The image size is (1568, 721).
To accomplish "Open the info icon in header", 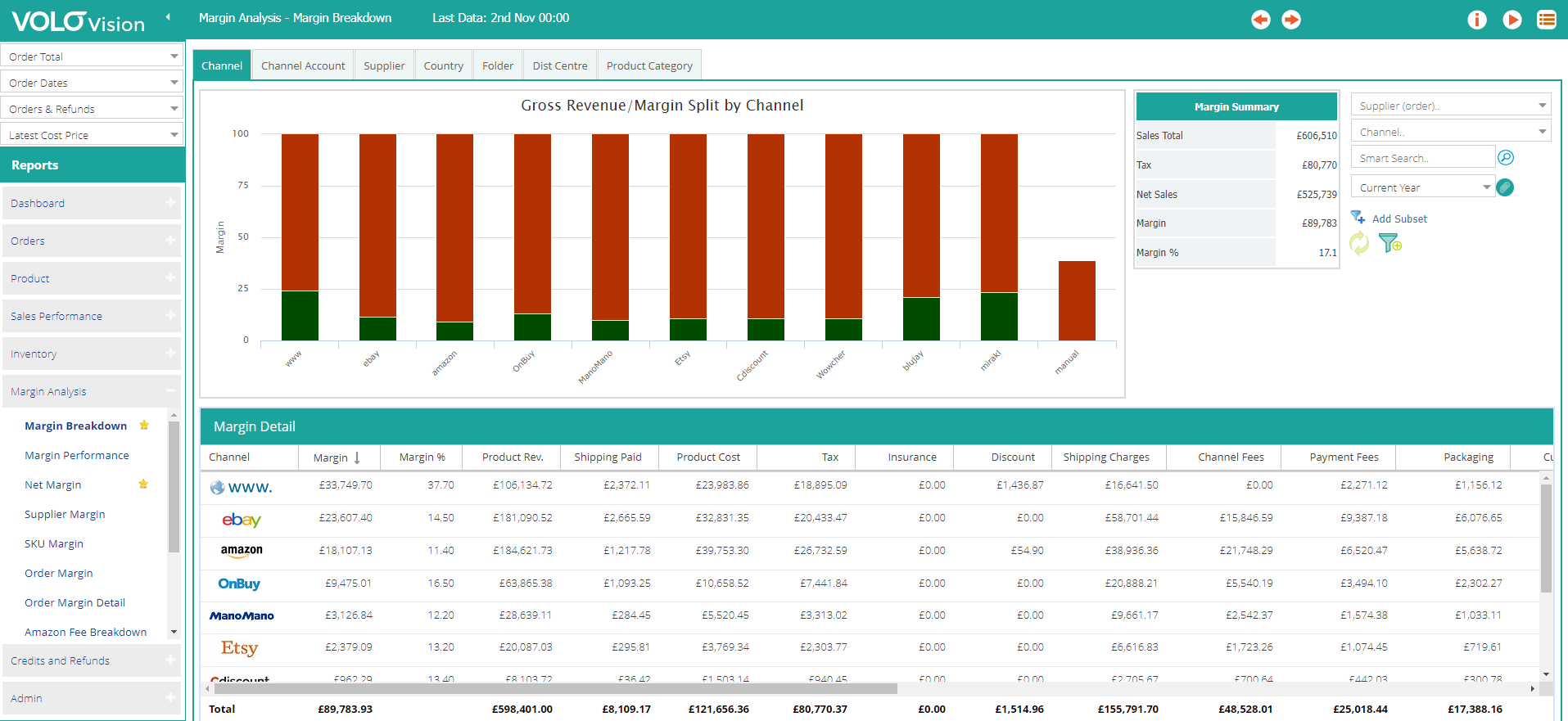I will click(x=1477, y=20).
